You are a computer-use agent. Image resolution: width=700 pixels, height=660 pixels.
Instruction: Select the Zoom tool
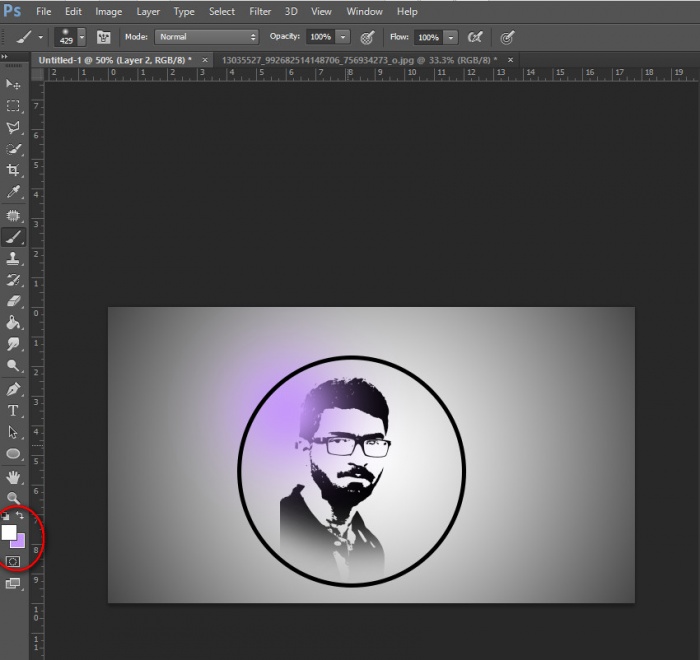[14, 497]
